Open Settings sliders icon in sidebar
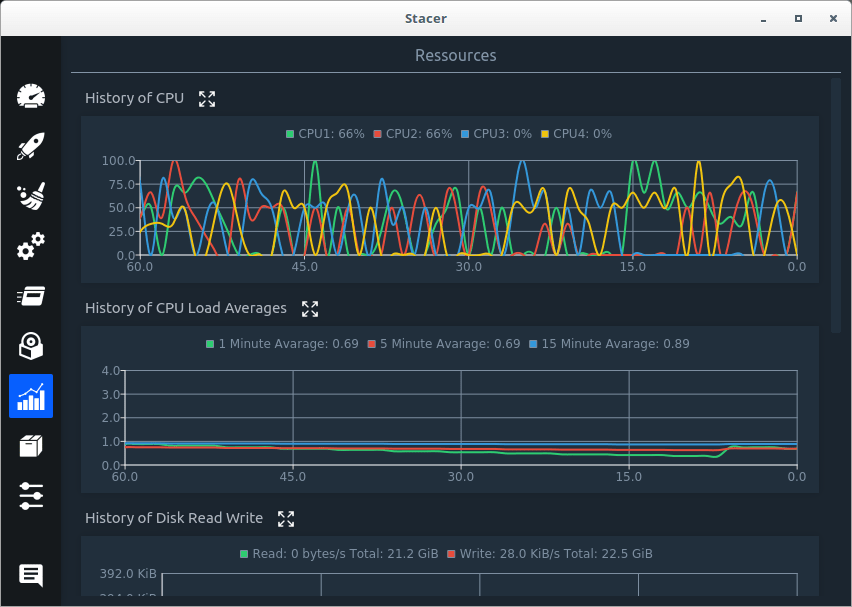Viewport: 852px width, 607px height. pyautogui.click(x=31, y=496)
